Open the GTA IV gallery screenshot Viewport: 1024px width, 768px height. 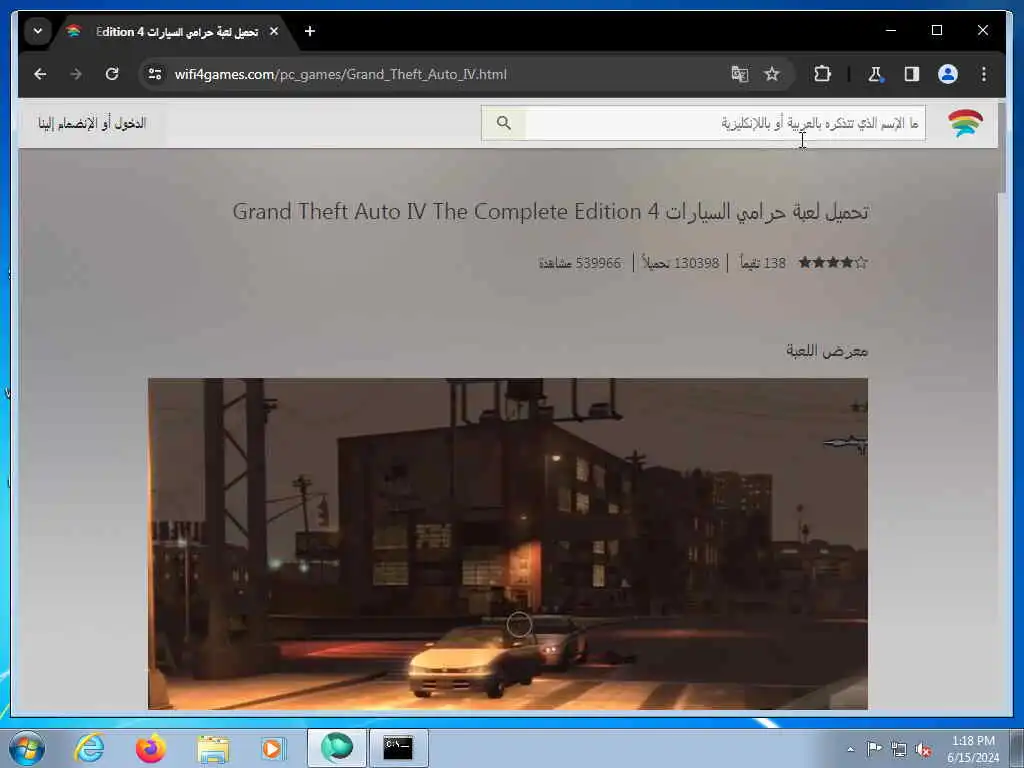click(x=507, y=543)
